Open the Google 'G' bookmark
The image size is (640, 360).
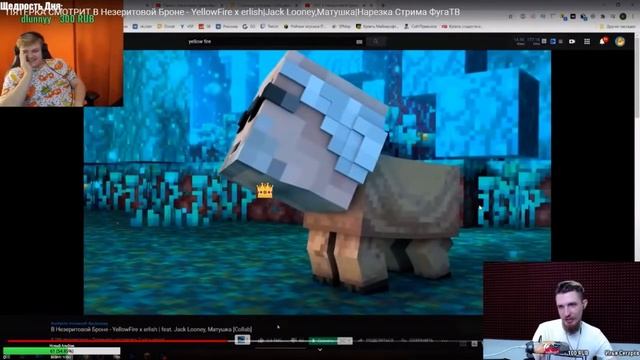(248, 27)
